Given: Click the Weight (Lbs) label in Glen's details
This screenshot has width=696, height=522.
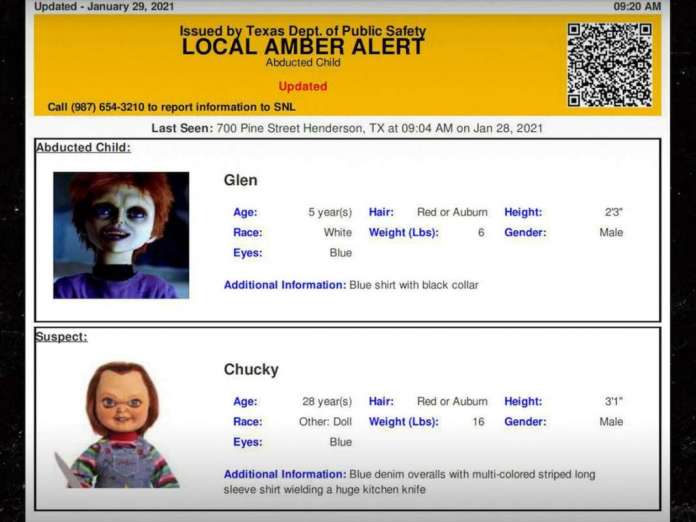Looking at the screenshot, I should [403, 233].
